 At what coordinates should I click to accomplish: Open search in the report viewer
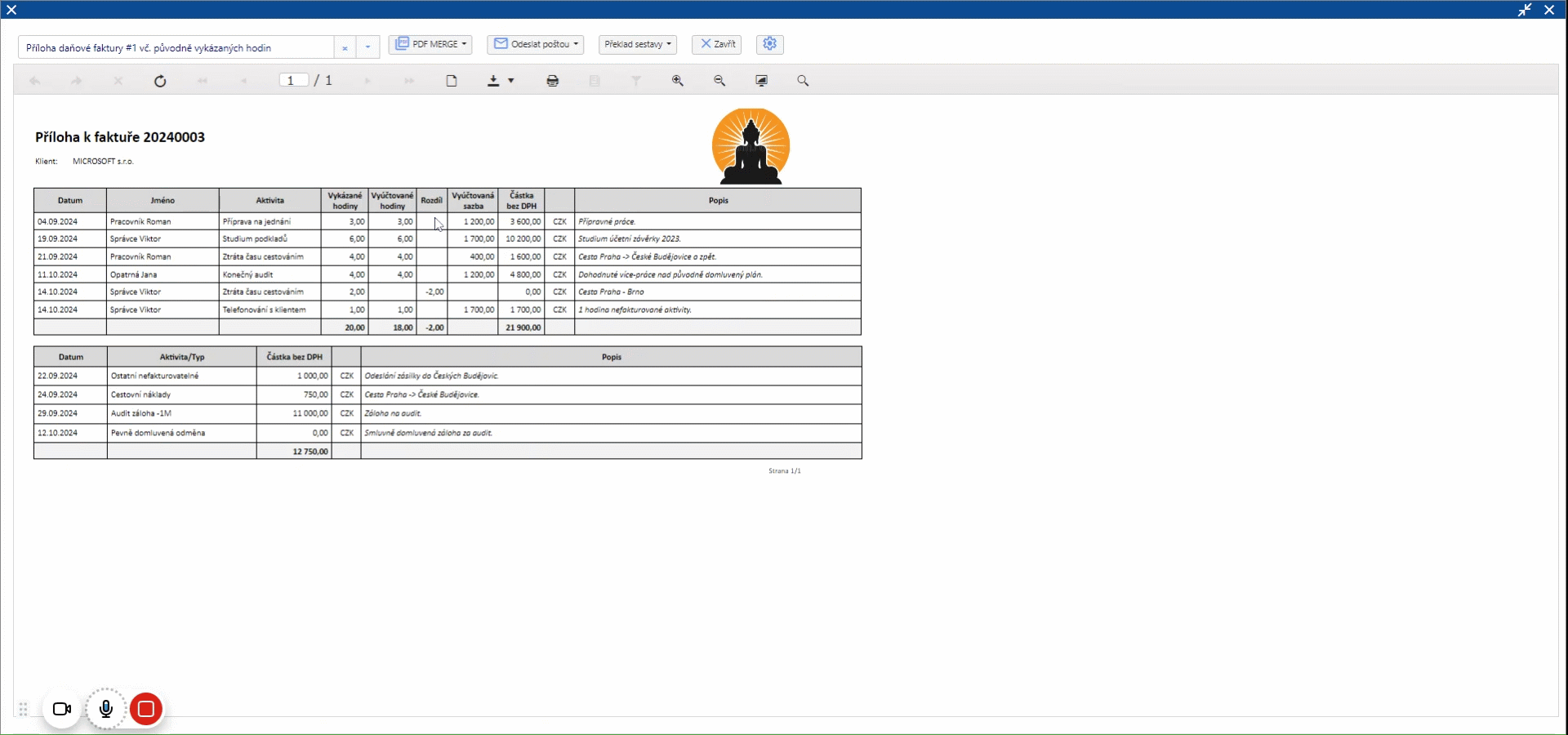[x=803, y=81]
